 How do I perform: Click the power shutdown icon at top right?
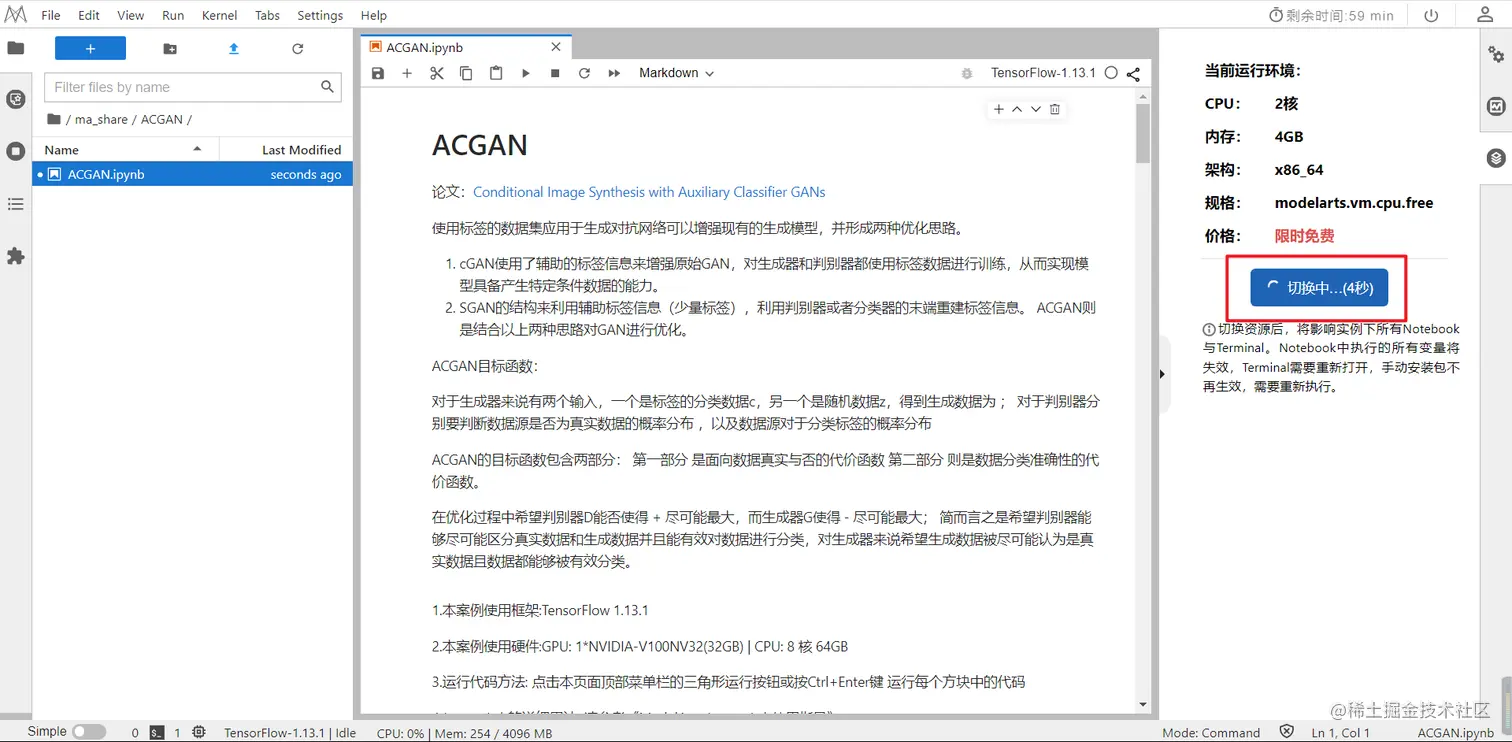[1431, 15]
